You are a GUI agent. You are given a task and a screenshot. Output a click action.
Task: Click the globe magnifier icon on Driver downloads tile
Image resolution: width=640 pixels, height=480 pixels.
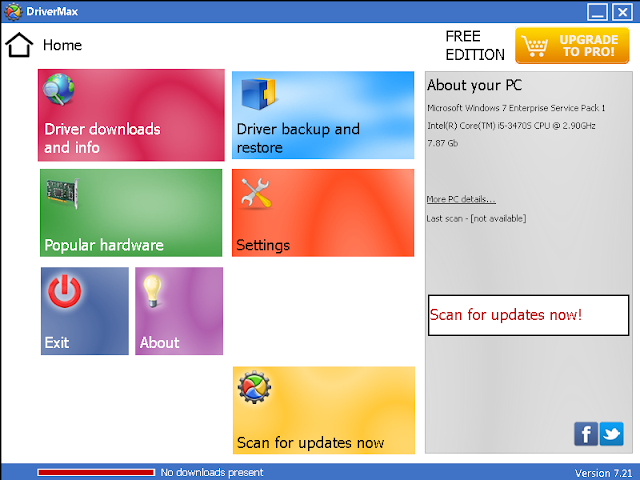tap(59, 89)
